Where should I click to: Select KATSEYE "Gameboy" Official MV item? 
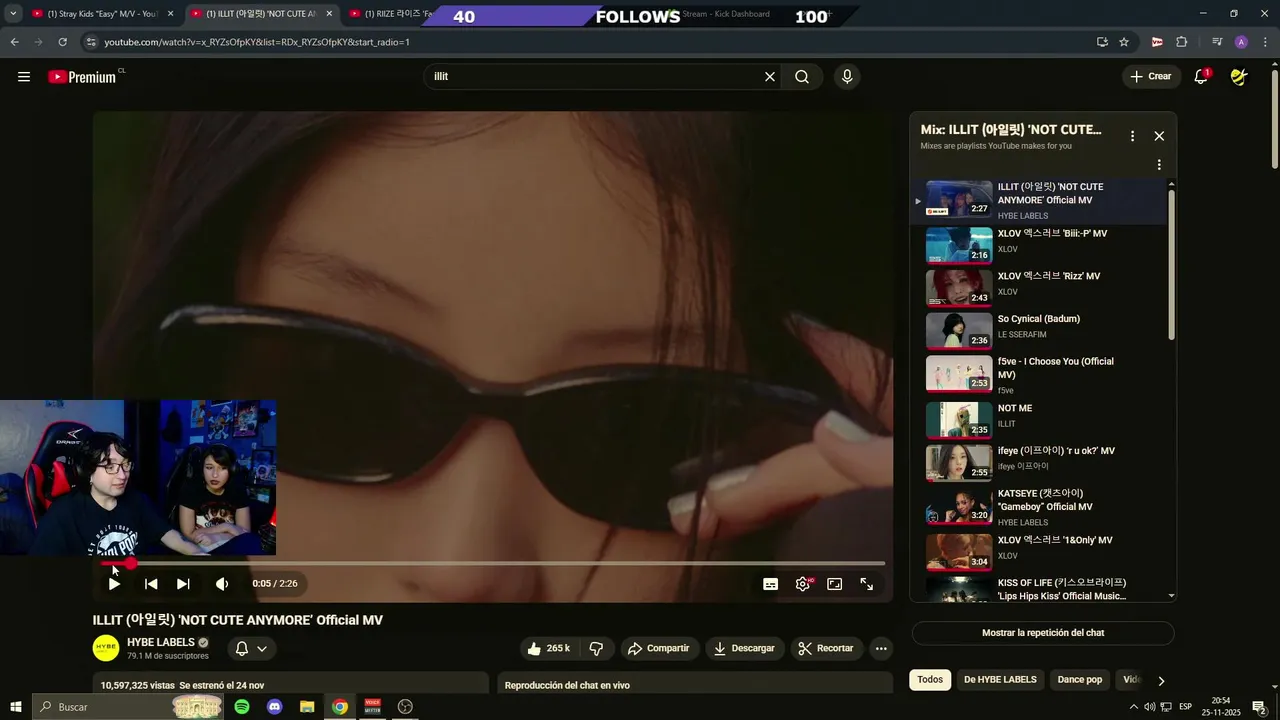(x=1038, y=507)
